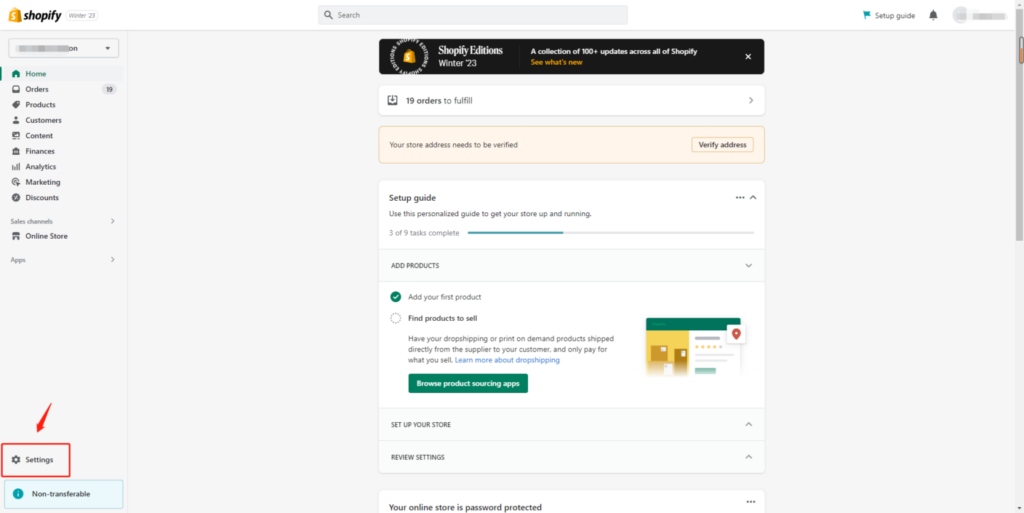Image resolution: width=1024 pixels, height=513 pixels.
Task: Click the orders-to-fulfill download icon
Action: pyautogui.click(x=392, y=100)
